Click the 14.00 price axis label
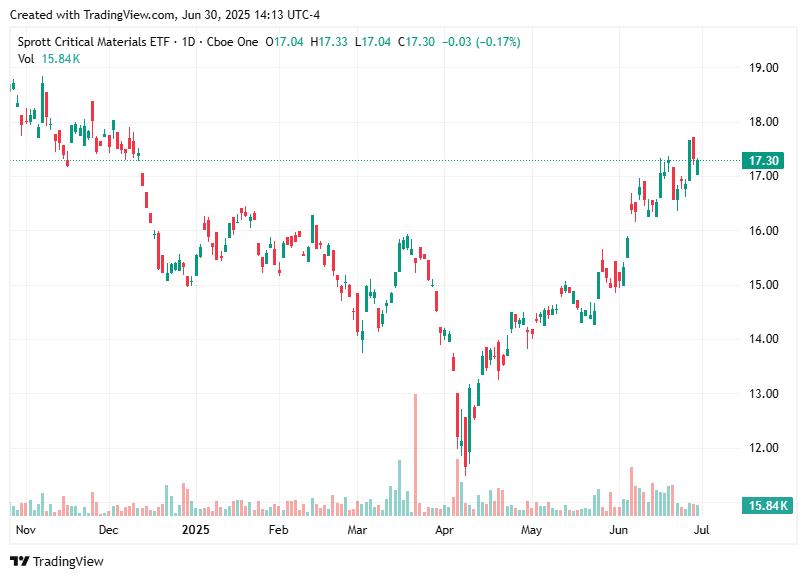This screenshot has height=579, width=807. point(763,339)
